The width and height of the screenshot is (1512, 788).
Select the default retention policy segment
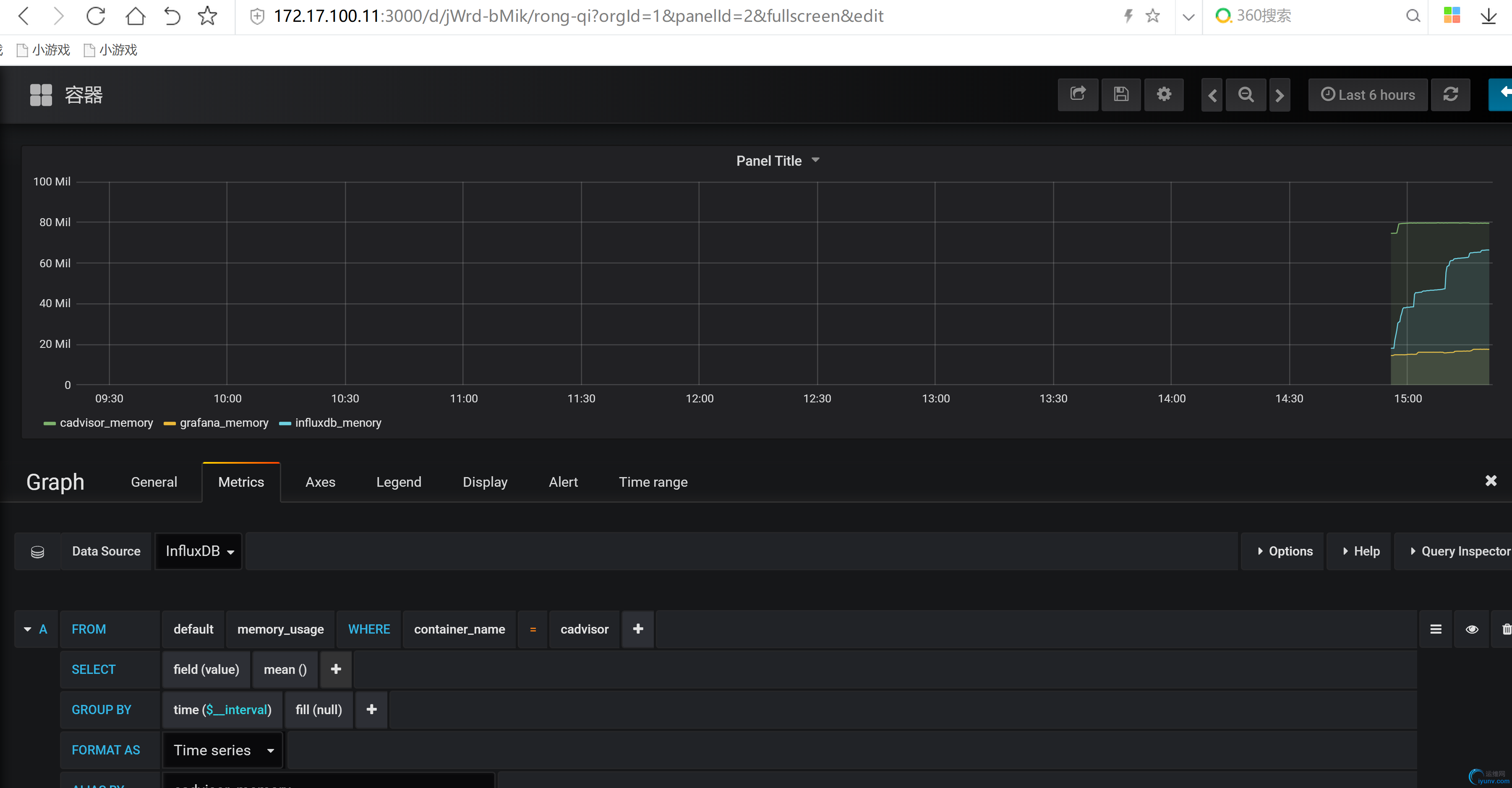[x=193, y=629]
